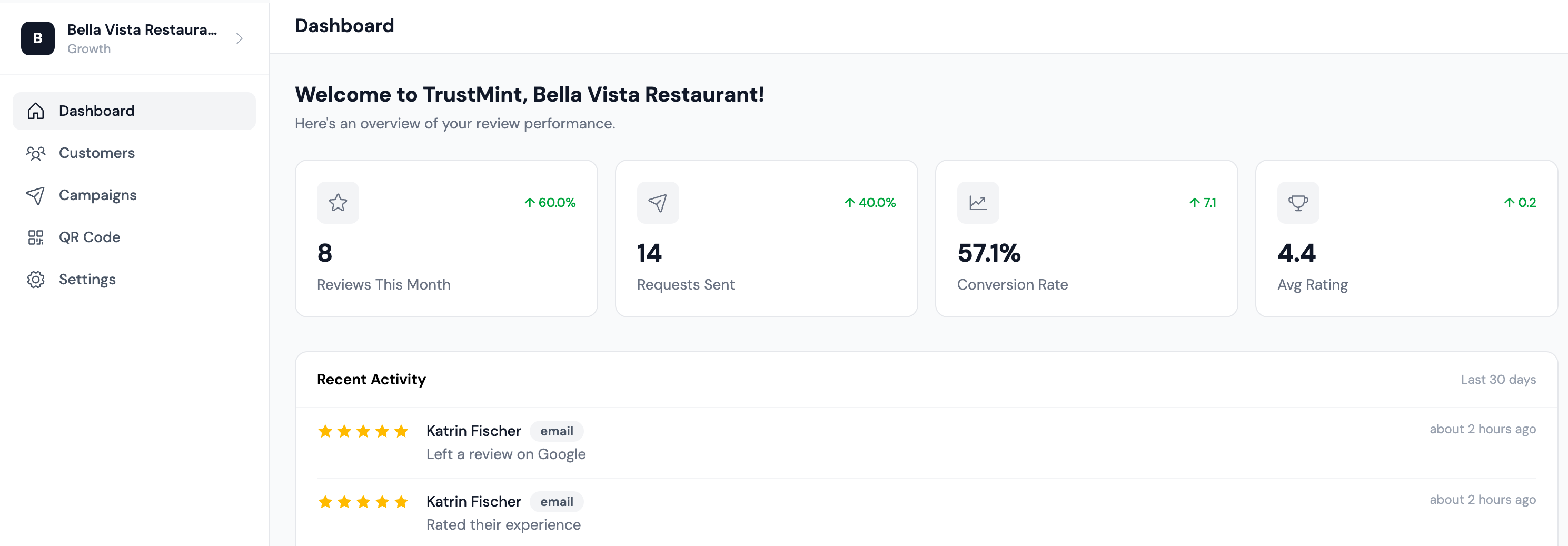Switch to the Customers section
This screenshot has width=1568, height=546.
click(x=96, y=153)
